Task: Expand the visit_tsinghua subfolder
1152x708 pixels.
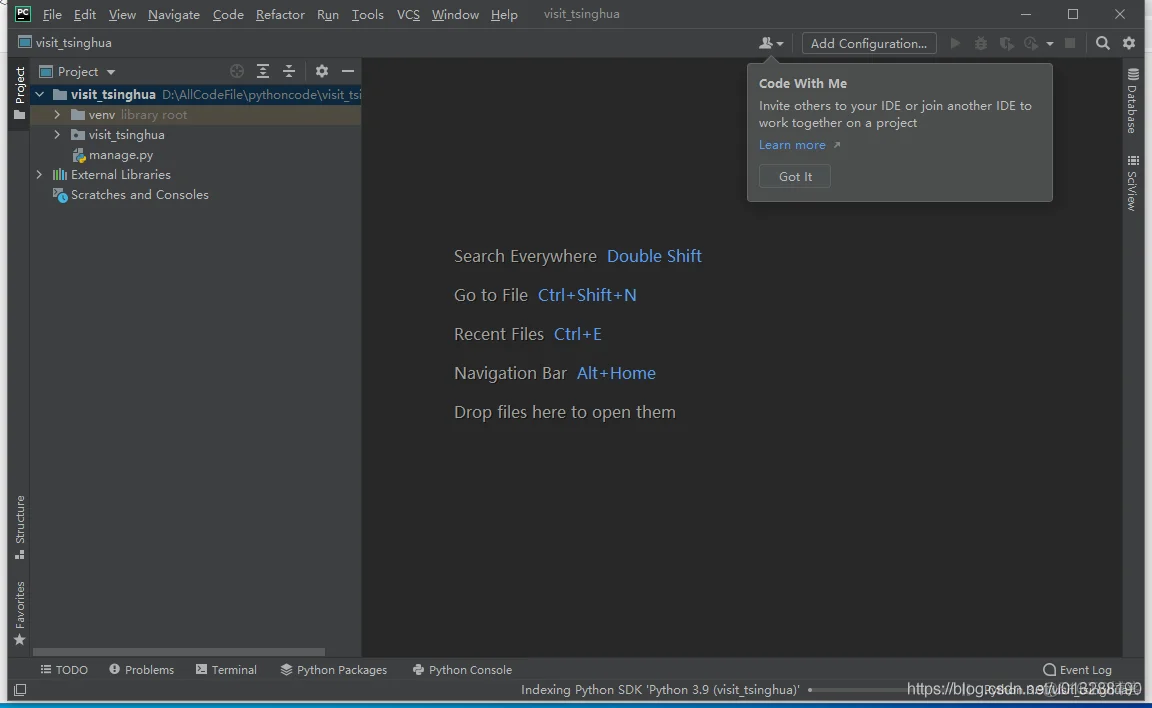Action: pyautogui.click(x=57, y=135)
